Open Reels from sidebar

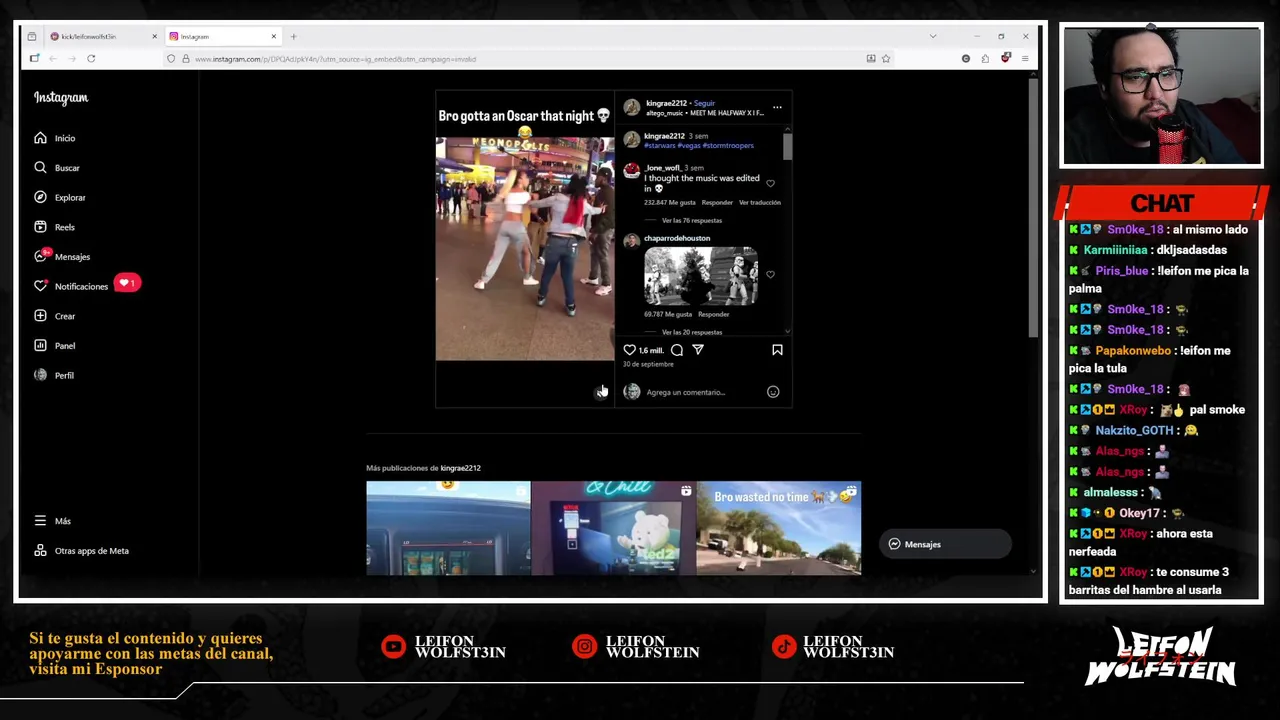(54, 227)
